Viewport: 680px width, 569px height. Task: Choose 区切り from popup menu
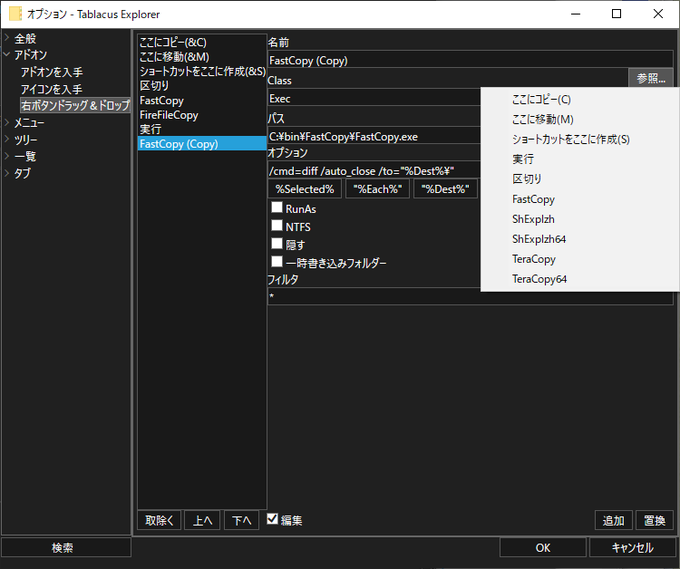[x=580, y=179]
